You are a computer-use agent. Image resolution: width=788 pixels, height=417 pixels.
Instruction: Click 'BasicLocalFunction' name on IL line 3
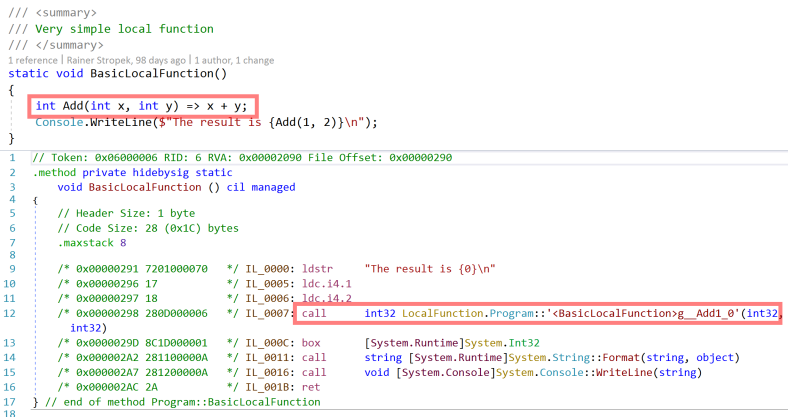145,187
